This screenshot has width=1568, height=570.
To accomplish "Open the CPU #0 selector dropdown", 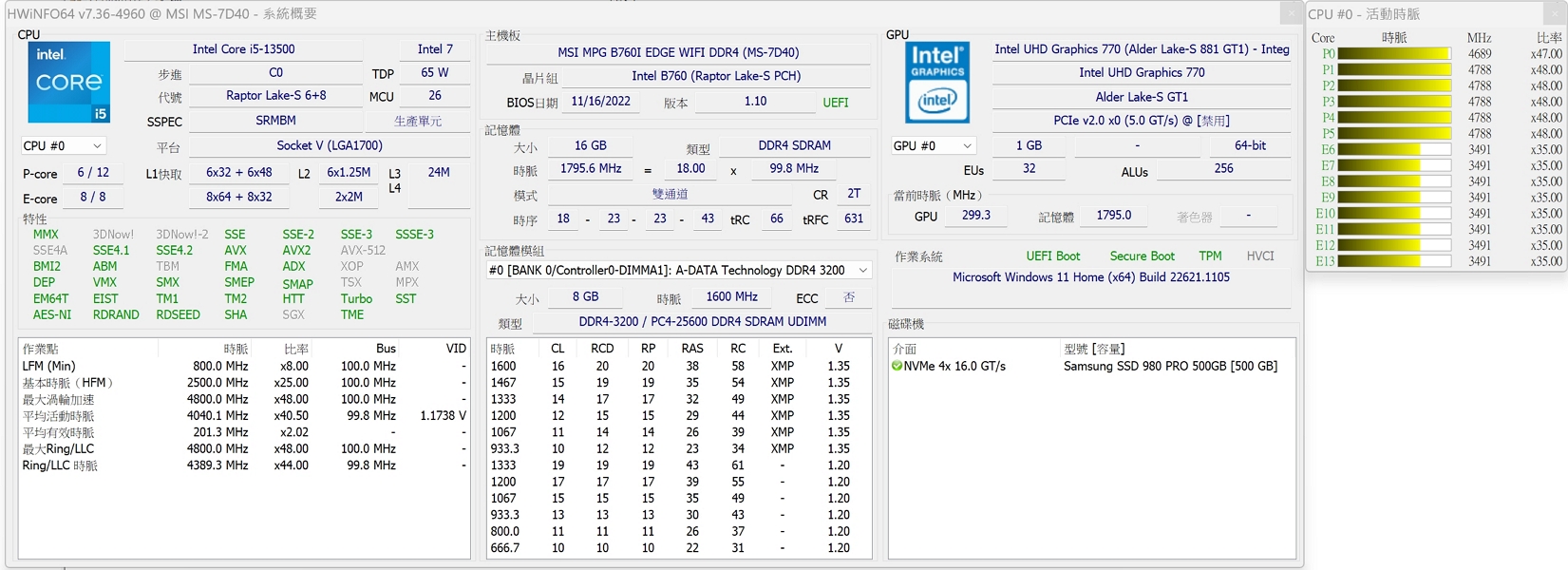I will [x=63, y=145].
